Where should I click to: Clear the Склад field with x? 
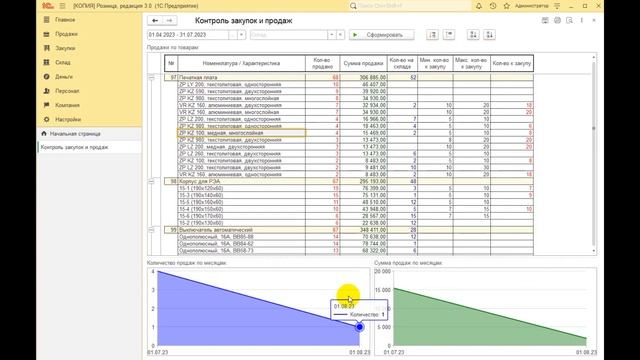pyautogui.click(x=340, y=35)
